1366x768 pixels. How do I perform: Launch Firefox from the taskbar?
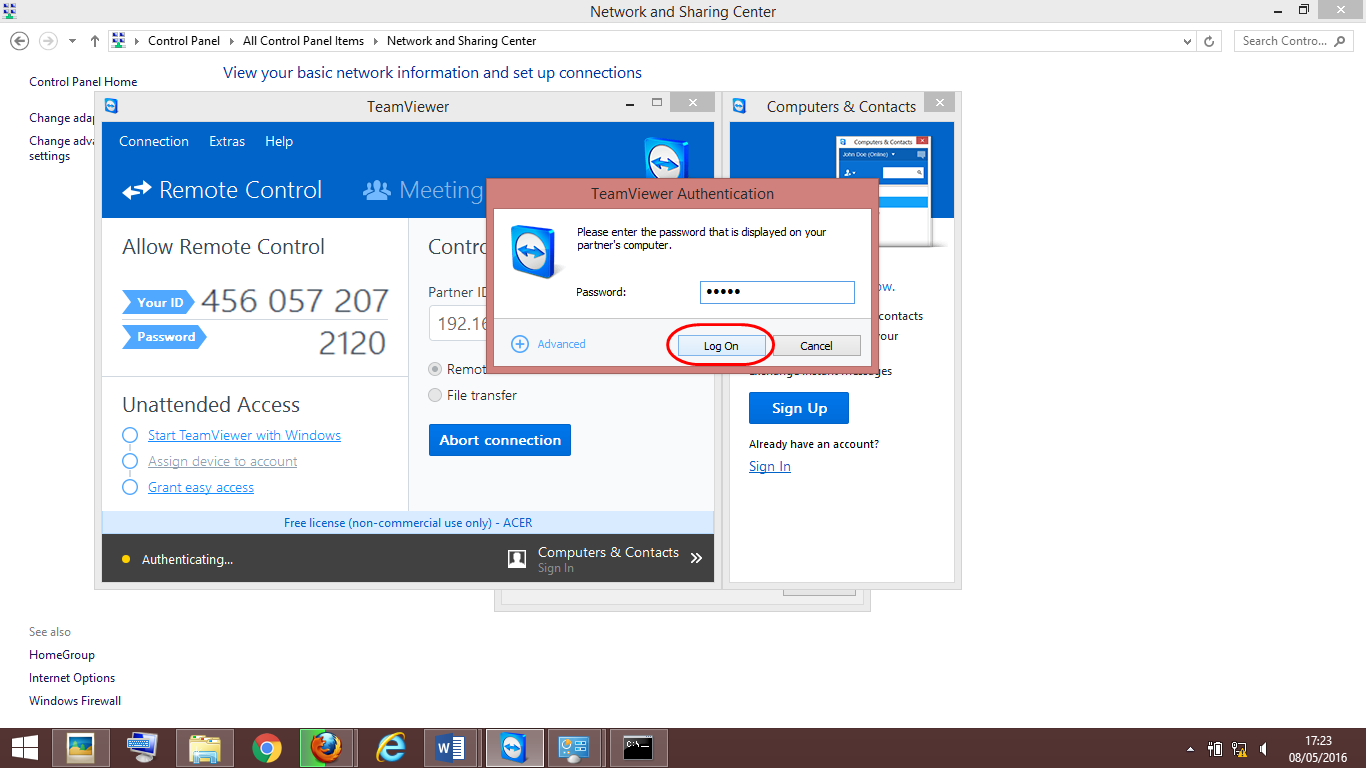pyautogui.click(x=328, y=747)
